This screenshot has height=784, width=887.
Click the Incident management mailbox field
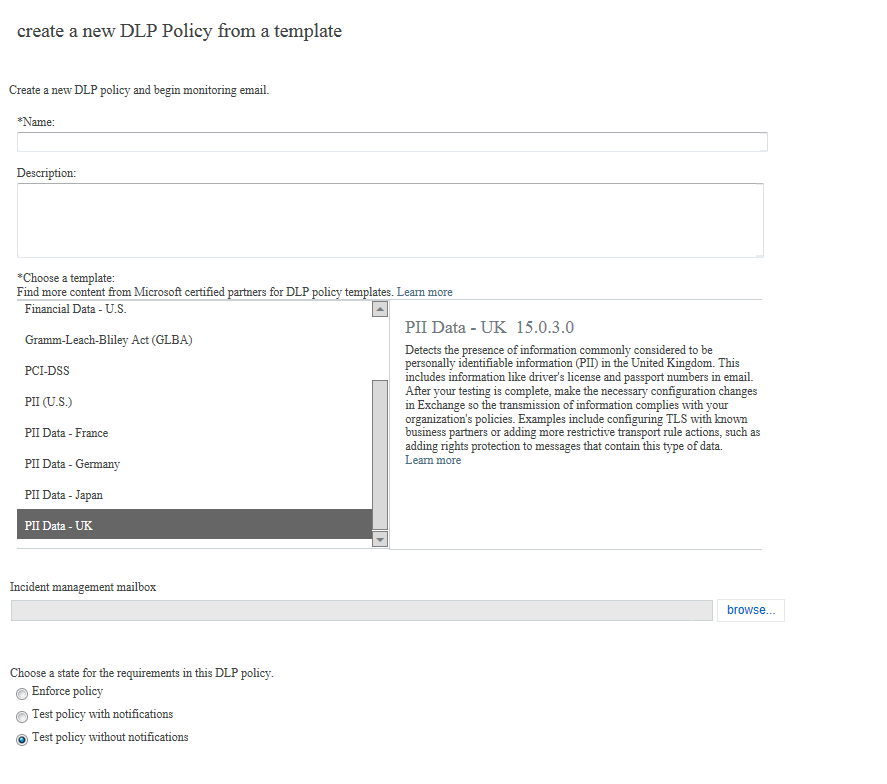click(361, 610)
